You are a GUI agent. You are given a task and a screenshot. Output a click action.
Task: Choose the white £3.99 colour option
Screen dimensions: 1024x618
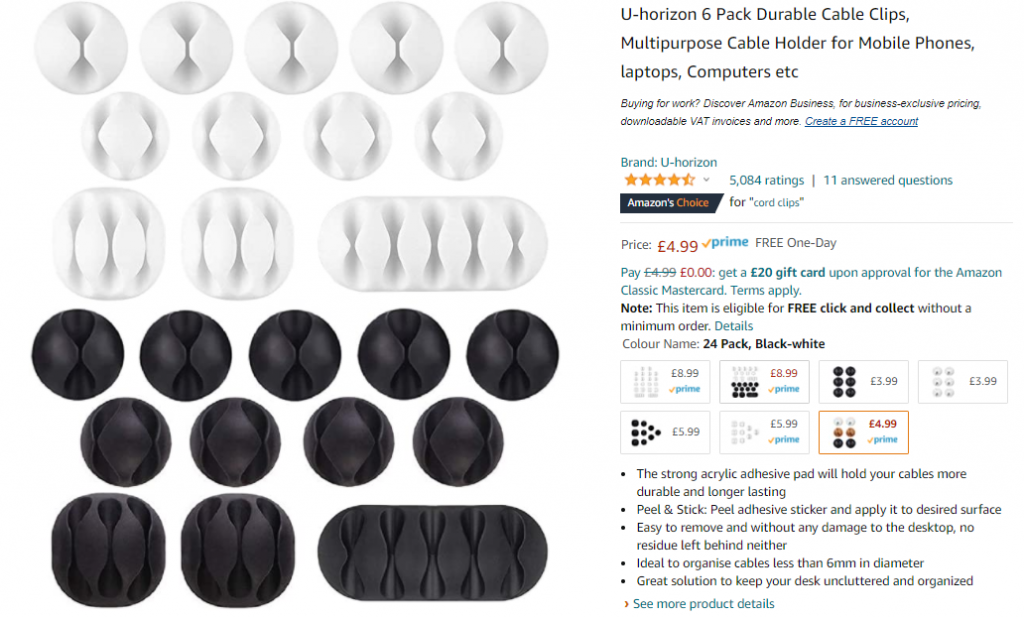point(963,382)
